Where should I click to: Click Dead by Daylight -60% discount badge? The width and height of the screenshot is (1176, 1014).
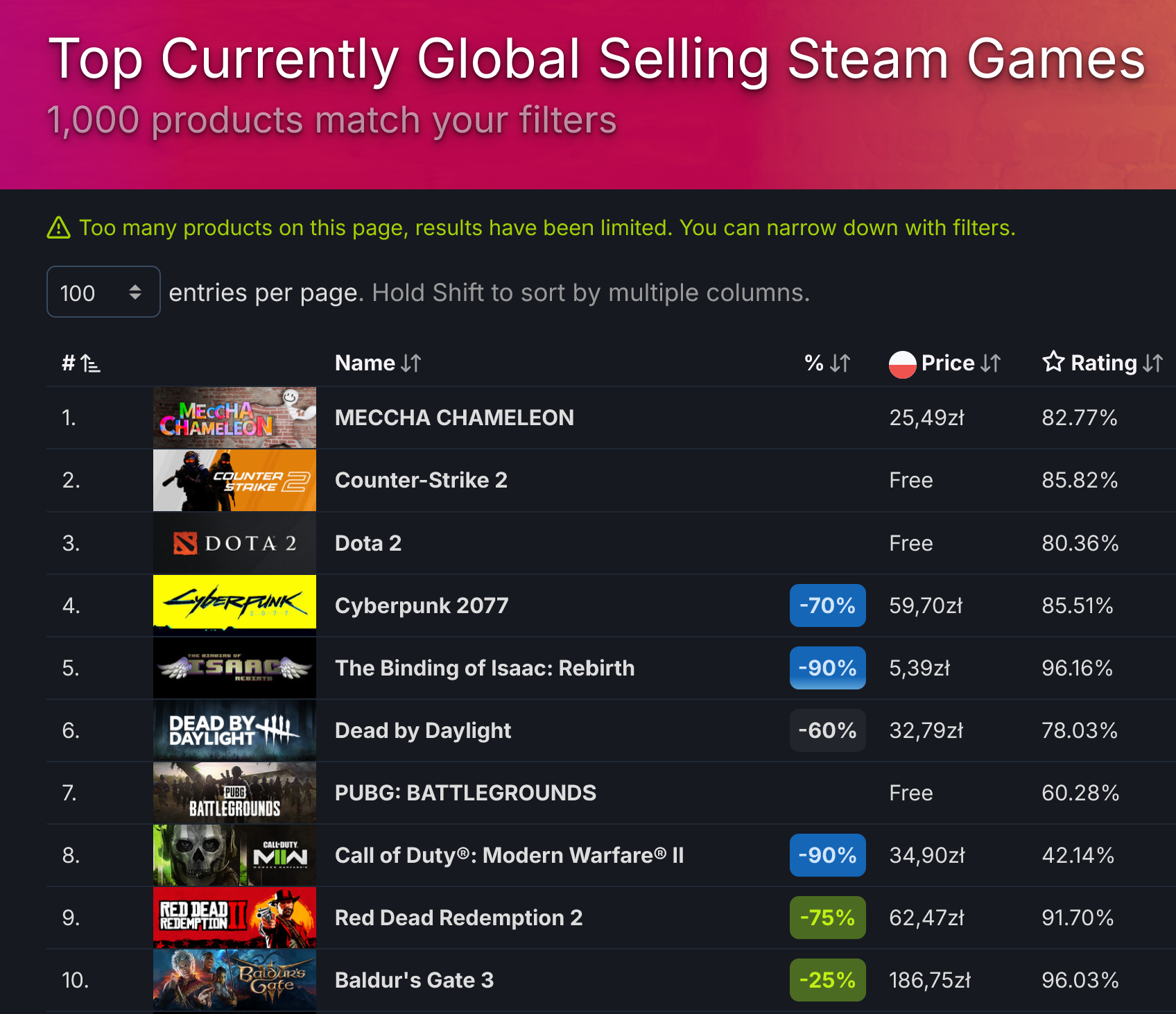[x=827, y=730]
